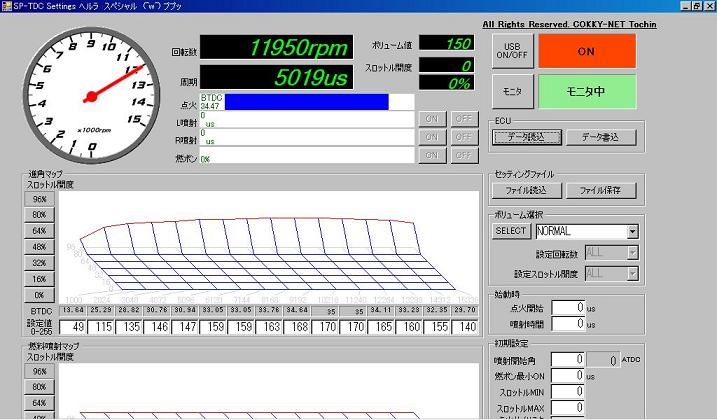The image size is (717, 420).
Task: Click the OFF button in R噴射 row
Action: (464, 137)
